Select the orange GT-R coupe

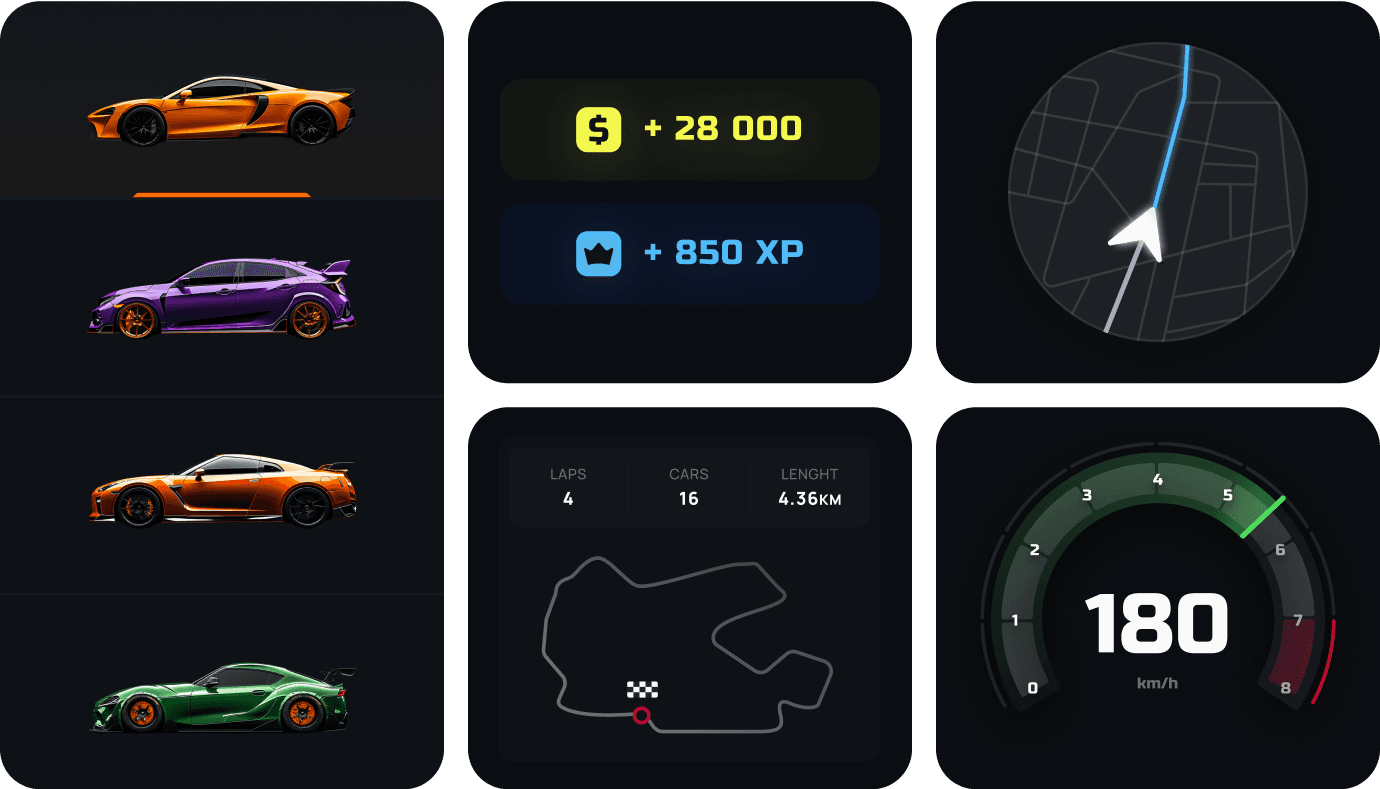pyautogui.click(x=221, y=490)
